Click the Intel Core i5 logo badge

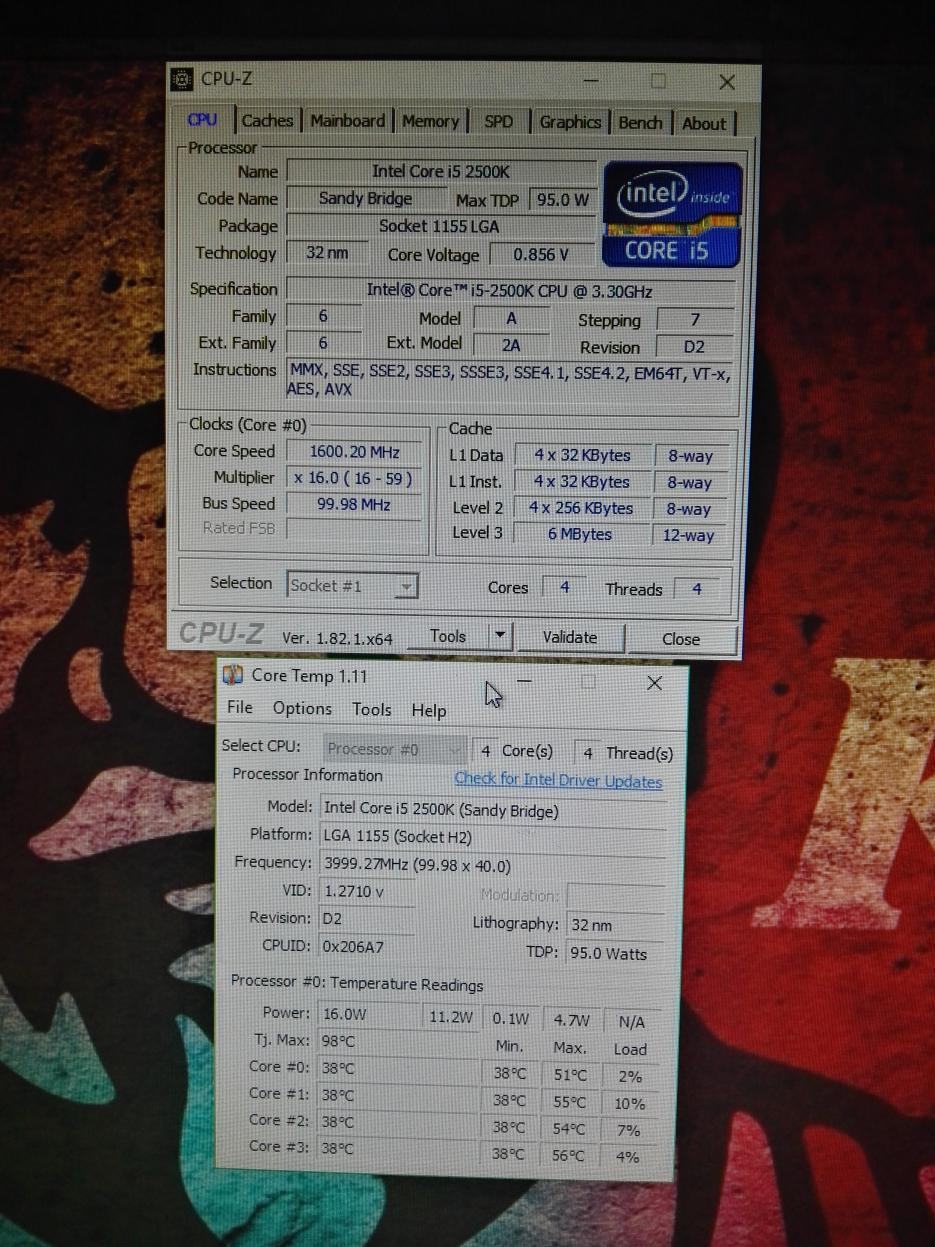tap(671, 216)
